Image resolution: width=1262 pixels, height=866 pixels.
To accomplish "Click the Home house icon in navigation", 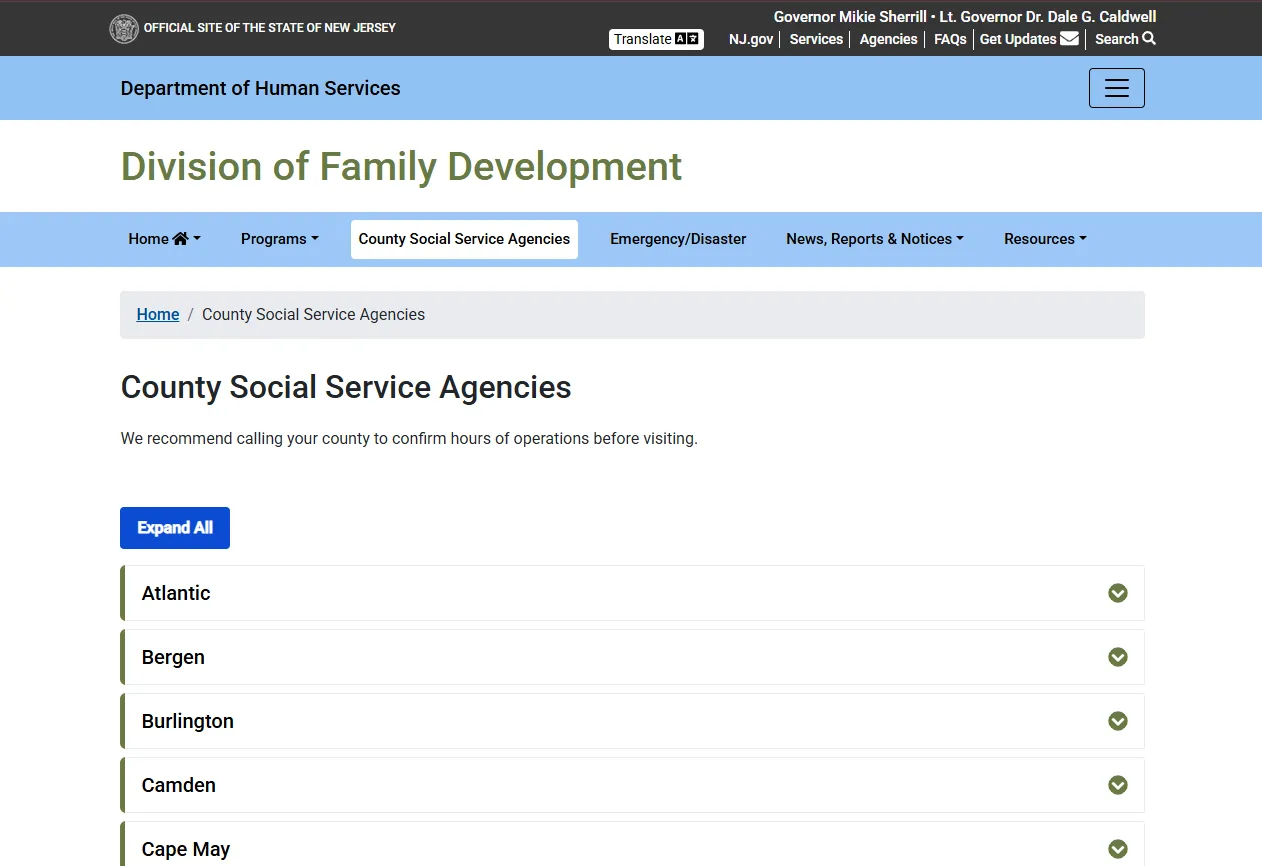I will point(180,239).
